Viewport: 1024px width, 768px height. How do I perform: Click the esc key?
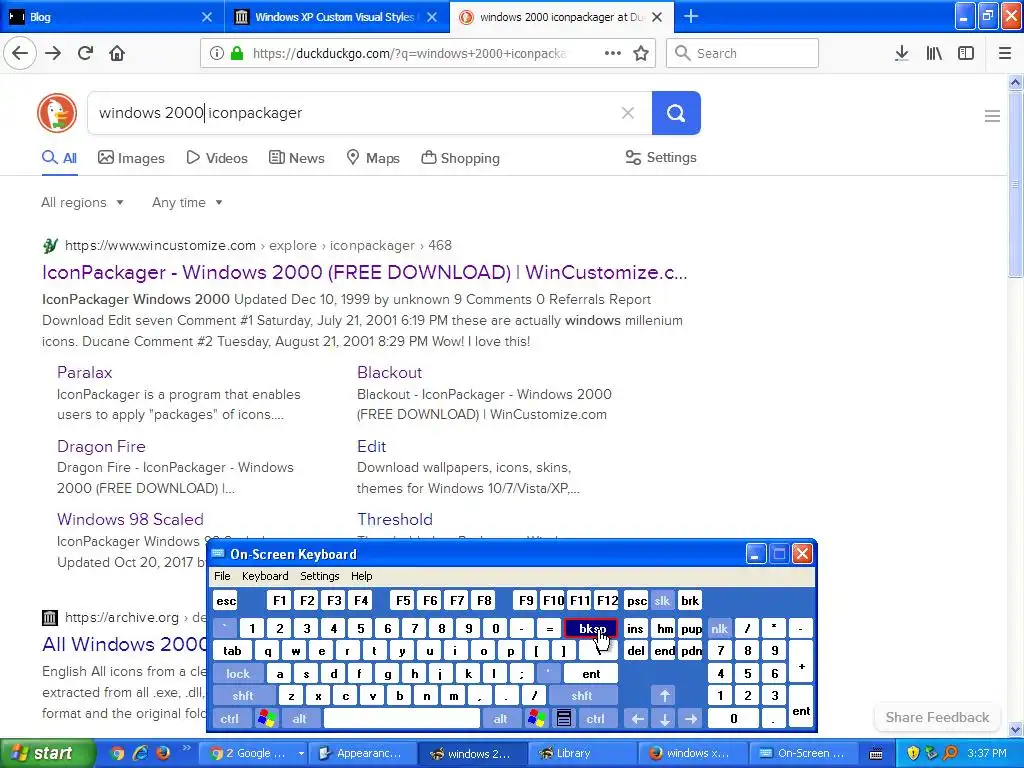(226, 601)
